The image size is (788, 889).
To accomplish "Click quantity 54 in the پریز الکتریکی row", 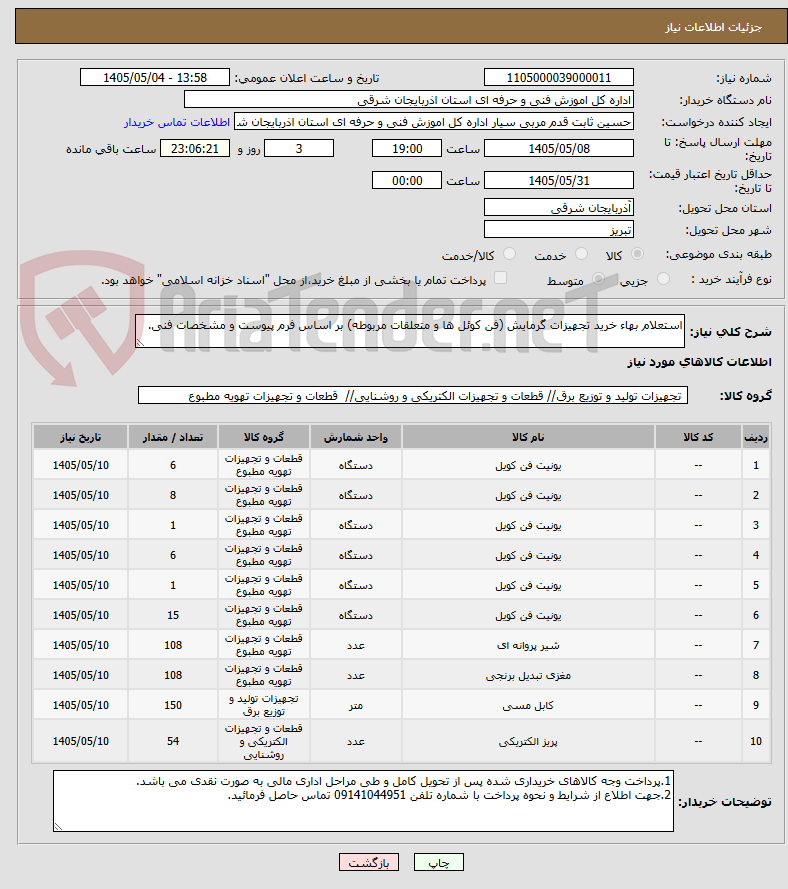I will tap(173, 741).
